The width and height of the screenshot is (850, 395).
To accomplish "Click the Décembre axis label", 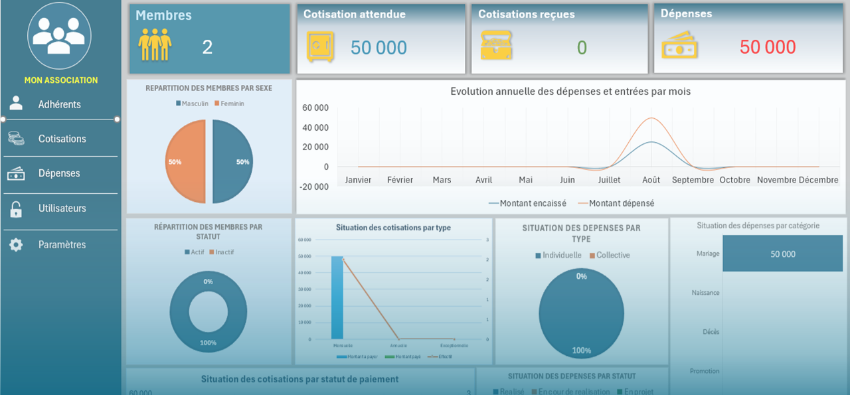I will (818, 180).
